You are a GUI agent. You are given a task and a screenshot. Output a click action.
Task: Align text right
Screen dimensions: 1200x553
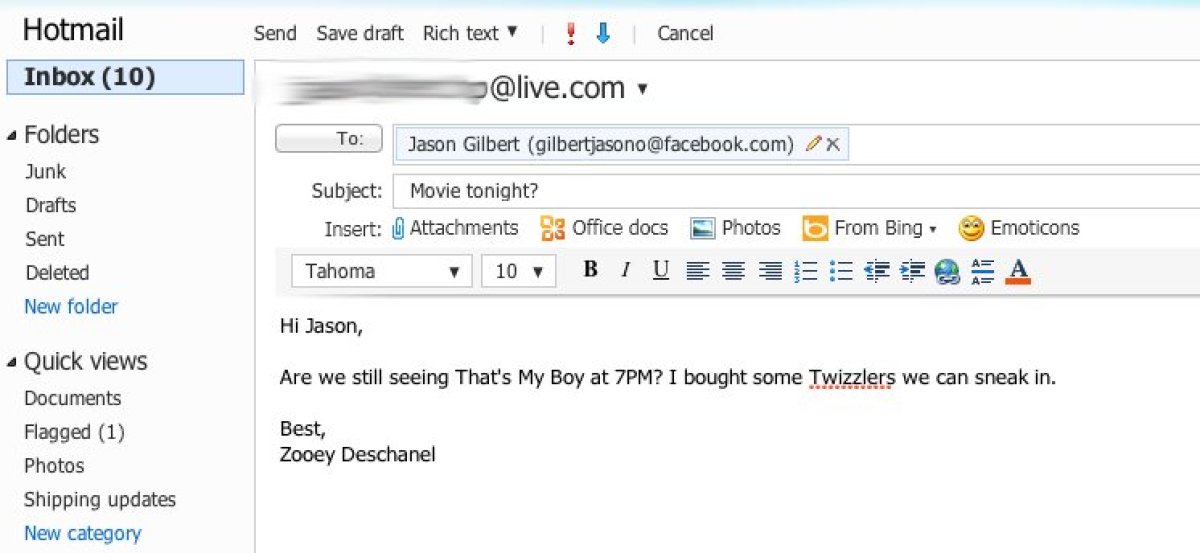coord(769,271)
